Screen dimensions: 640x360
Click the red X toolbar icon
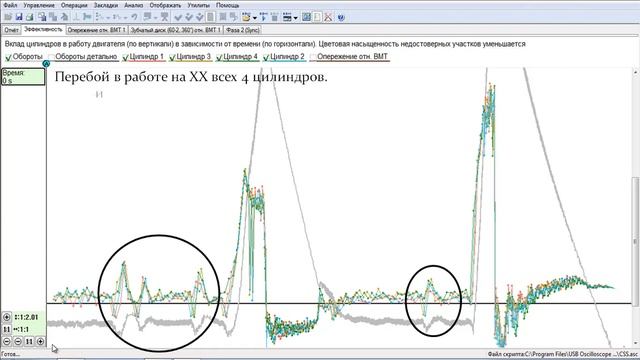pyautogui.click(x=328, y=17)
